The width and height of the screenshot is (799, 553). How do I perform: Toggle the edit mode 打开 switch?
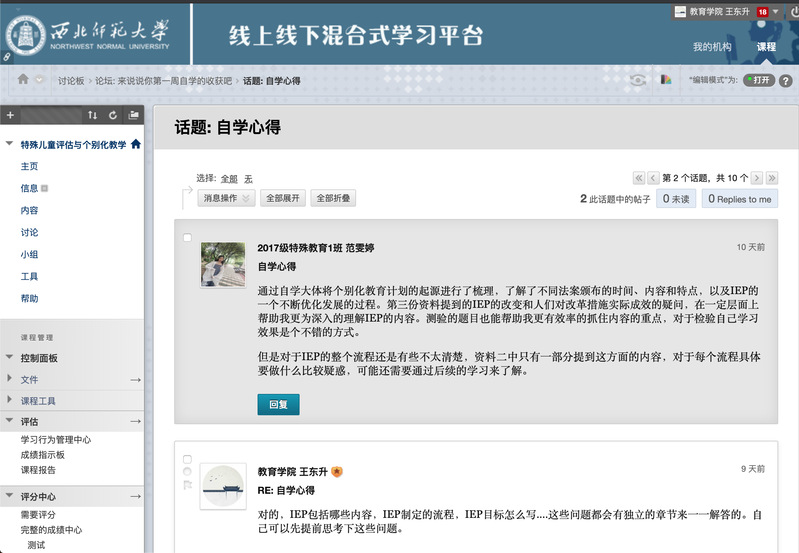757,80
